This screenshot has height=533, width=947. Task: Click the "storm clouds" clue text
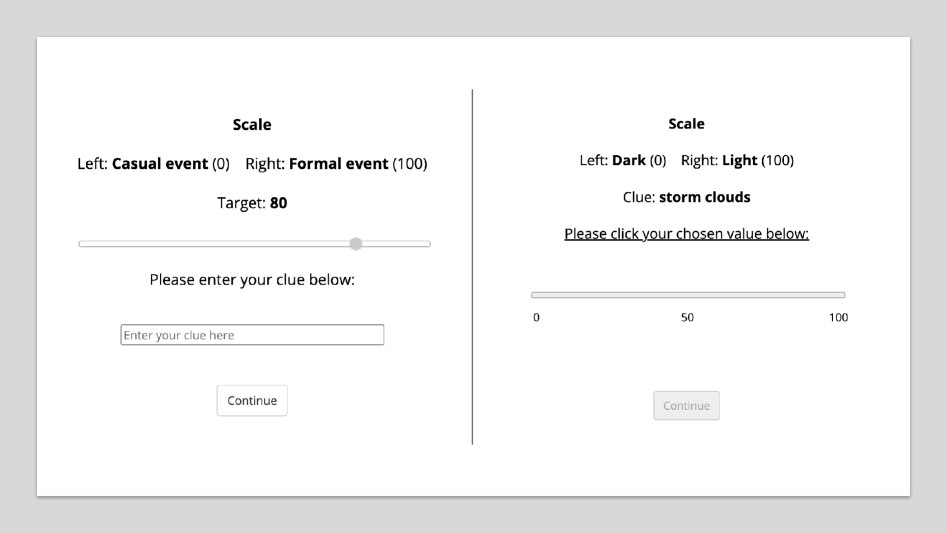click(x=704, y=197)
